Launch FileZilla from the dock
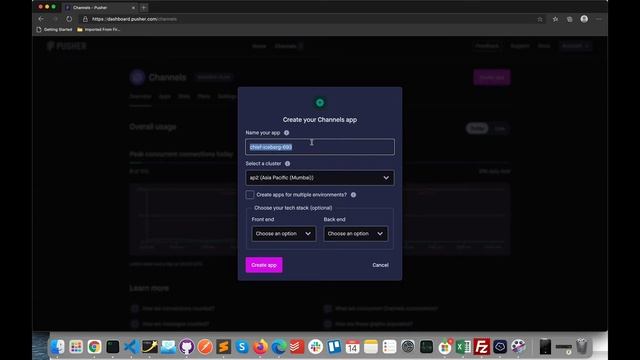The height and width of the screenshot is (360, 640). (x=482, y=347)
